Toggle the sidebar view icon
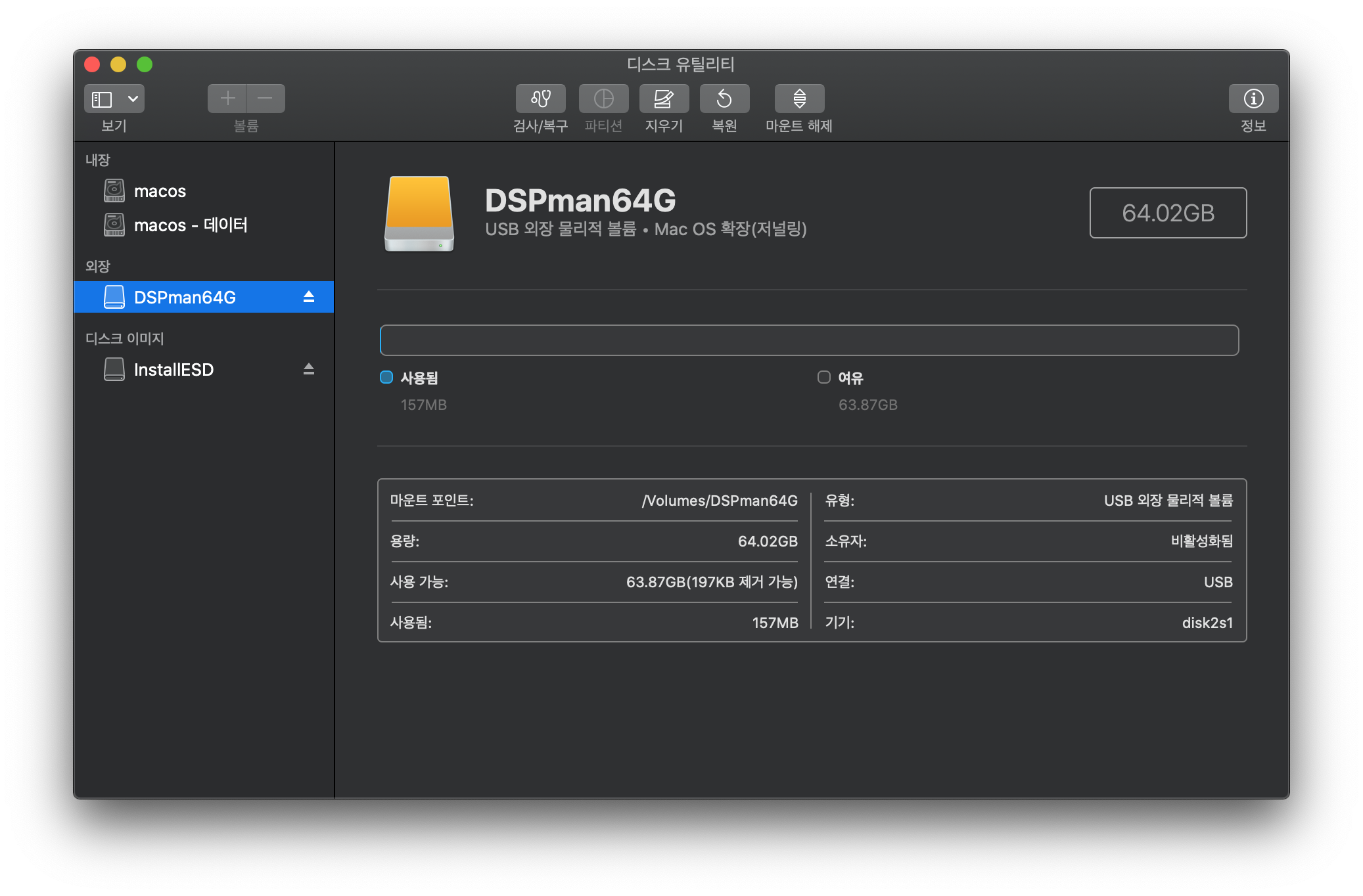The width and height of the screenshot is (1363, 896). (102, 99)
